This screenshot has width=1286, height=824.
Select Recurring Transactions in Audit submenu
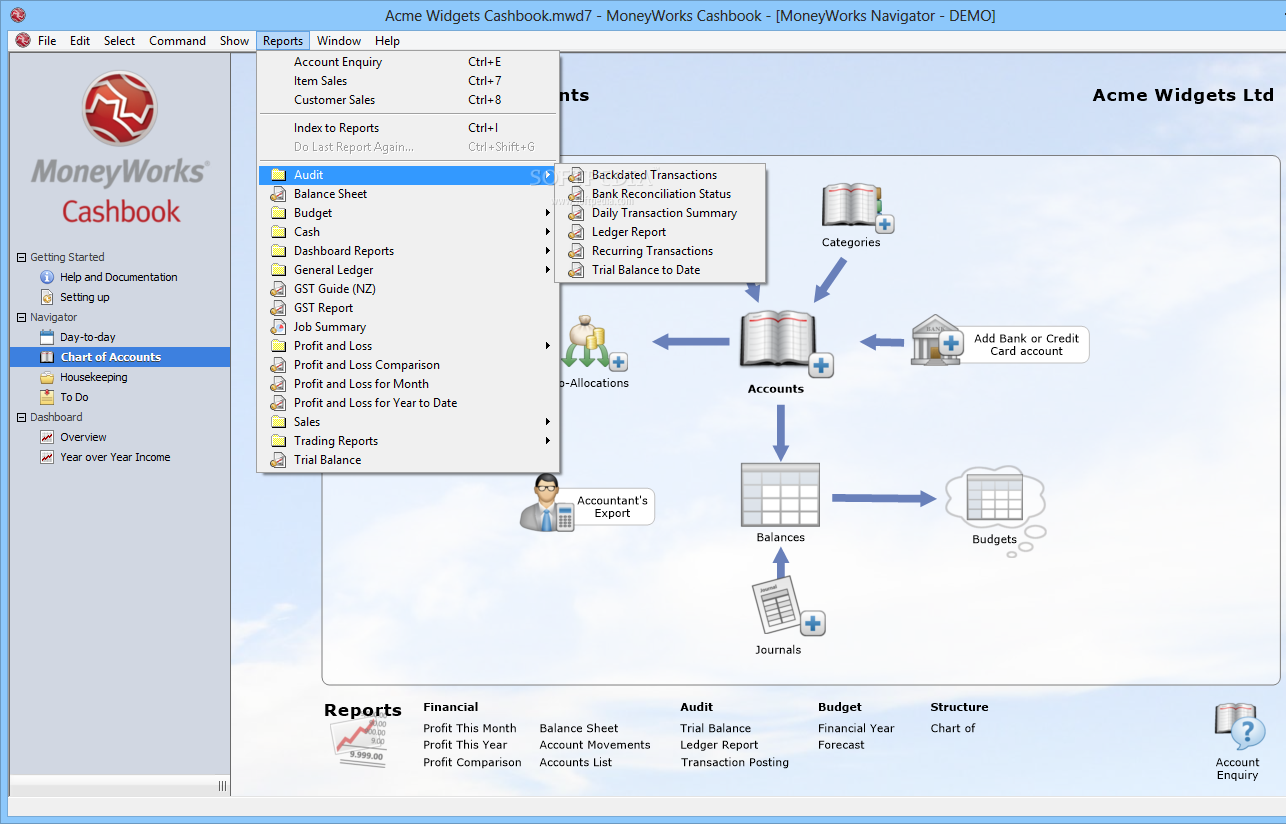pos(660,251)
